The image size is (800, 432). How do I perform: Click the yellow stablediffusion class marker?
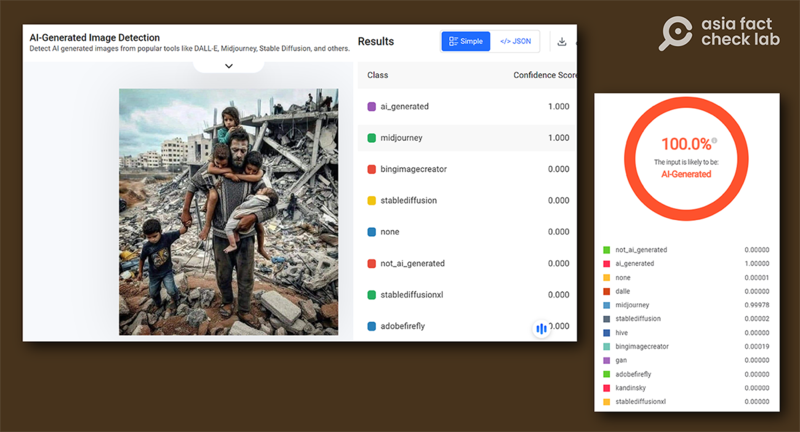click(x=372, y=201)
